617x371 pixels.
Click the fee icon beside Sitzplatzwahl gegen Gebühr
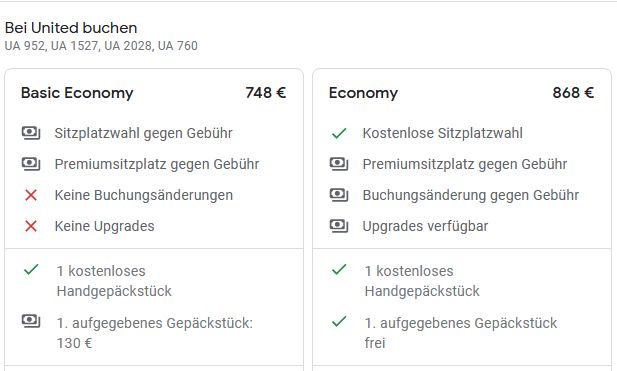point(31,133)
